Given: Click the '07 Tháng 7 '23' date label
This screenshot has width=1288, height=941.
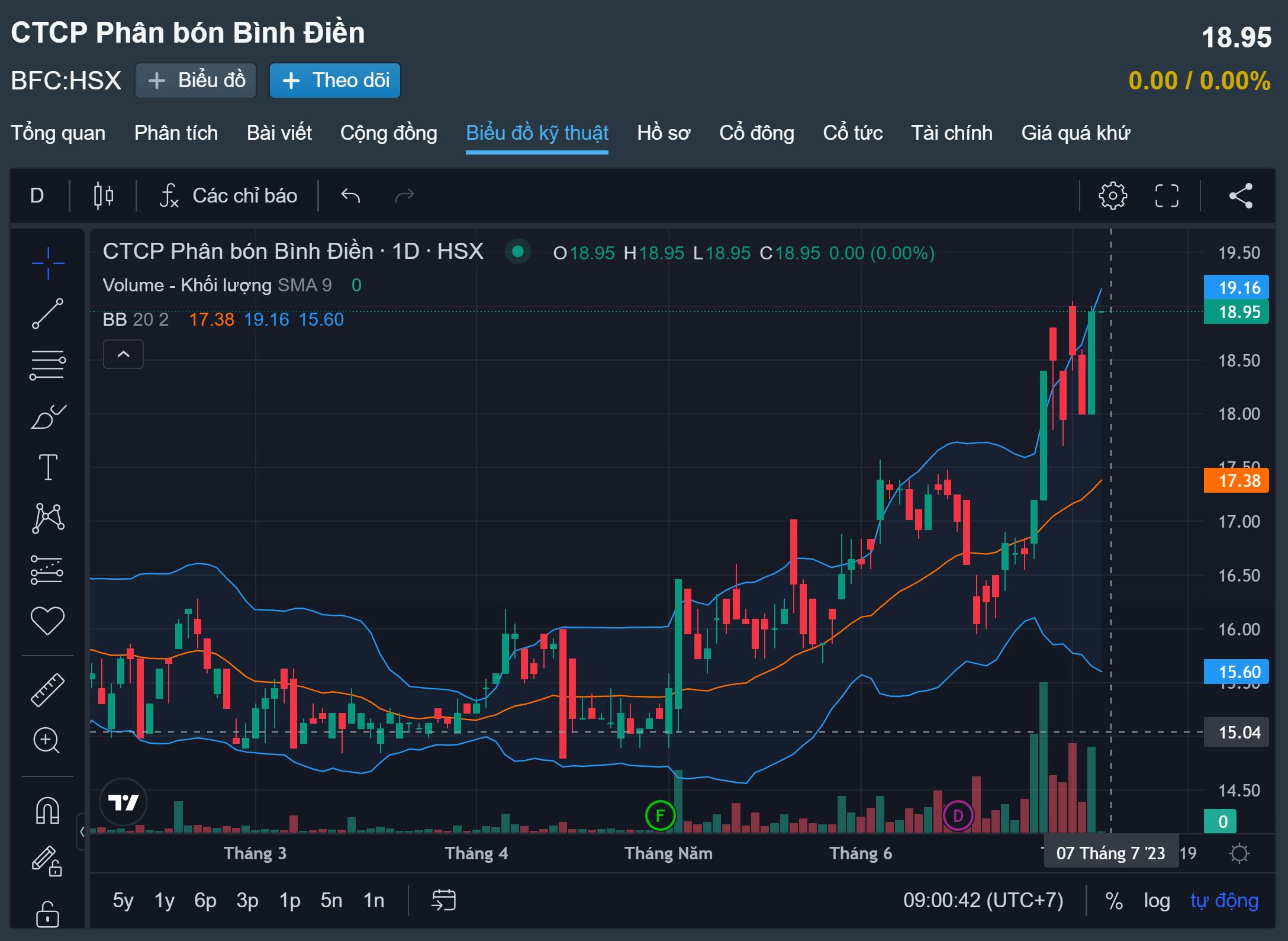Looking at the screenshot, I should pos(1111,853).
